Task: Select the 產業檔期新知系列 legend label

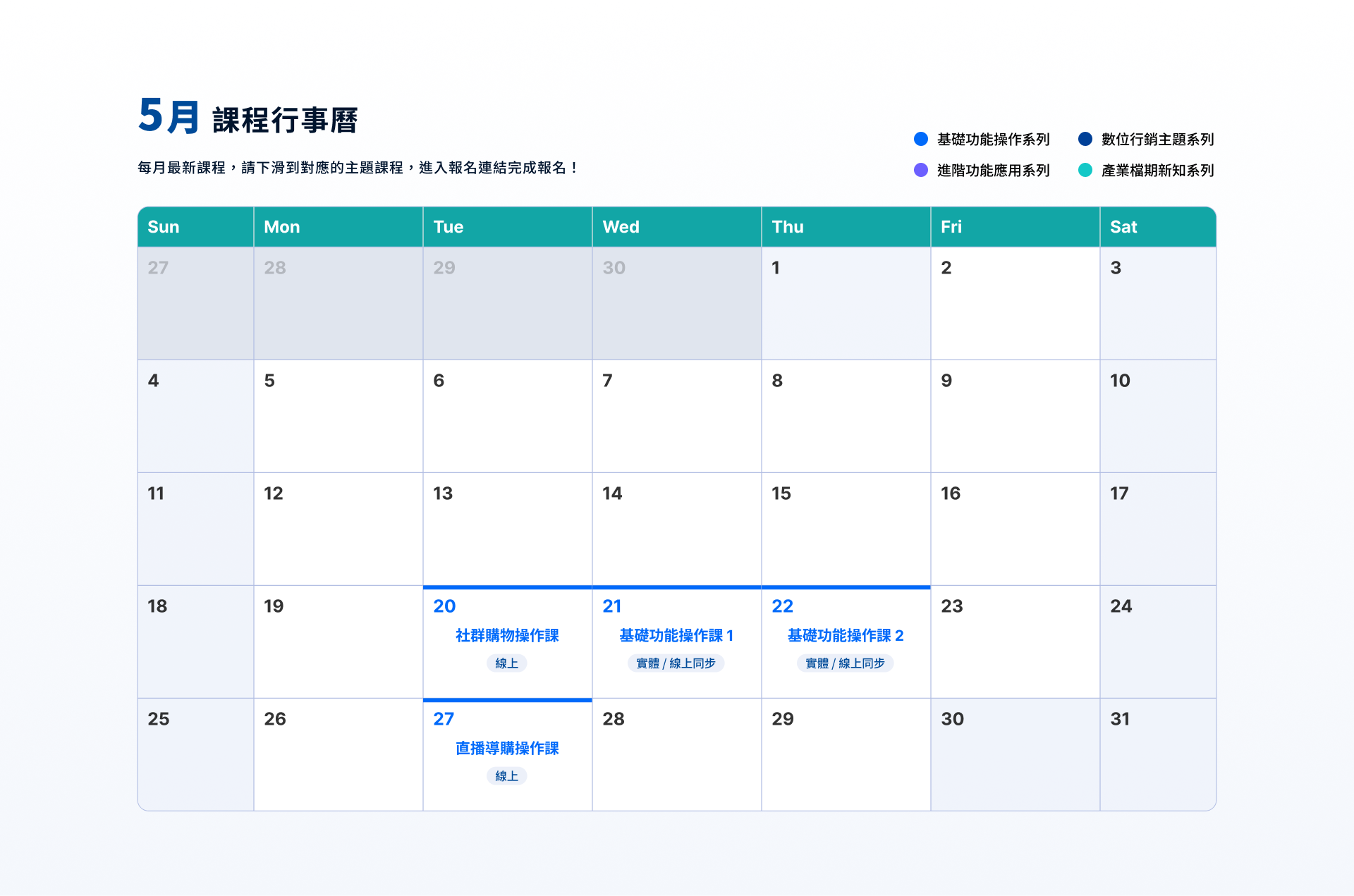Action: coord(1157,171)
